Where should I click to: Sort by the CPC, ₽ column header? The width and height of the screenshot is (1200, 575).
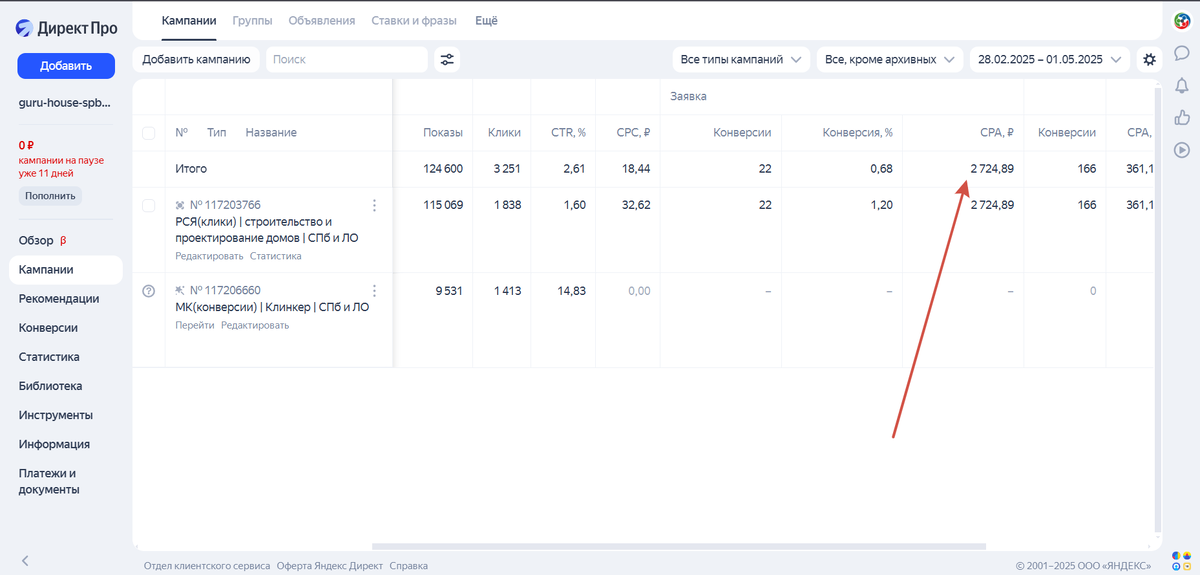pos(634,133)
